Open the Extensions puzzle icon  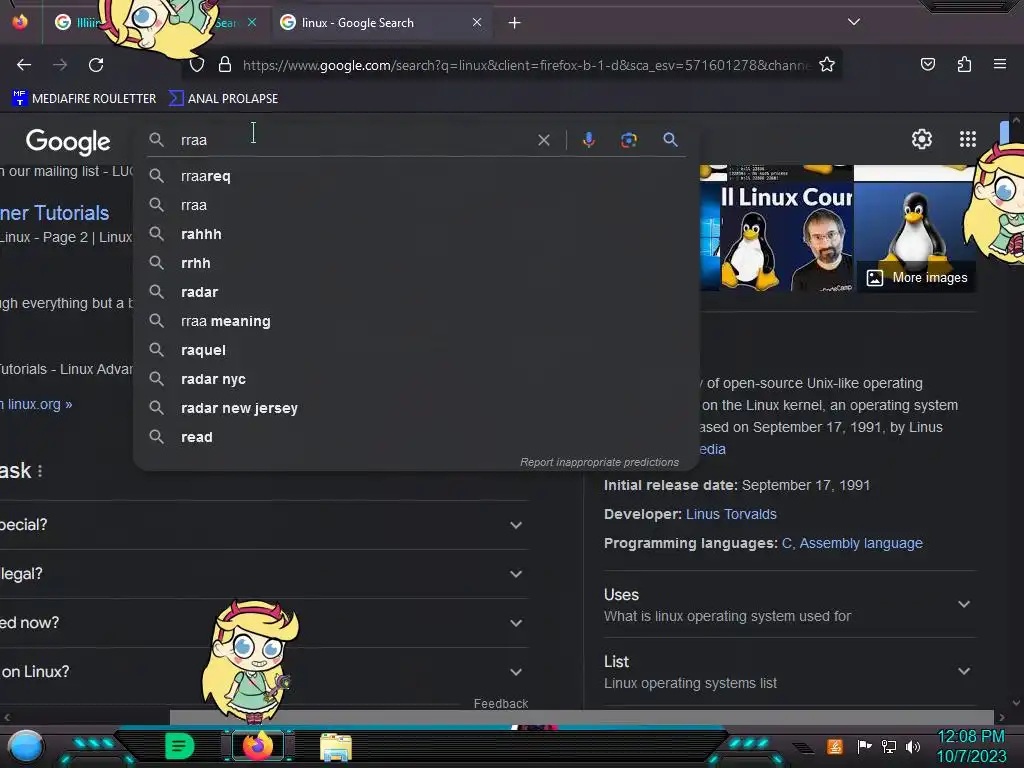pyautogui.click(x=964, y=64)
